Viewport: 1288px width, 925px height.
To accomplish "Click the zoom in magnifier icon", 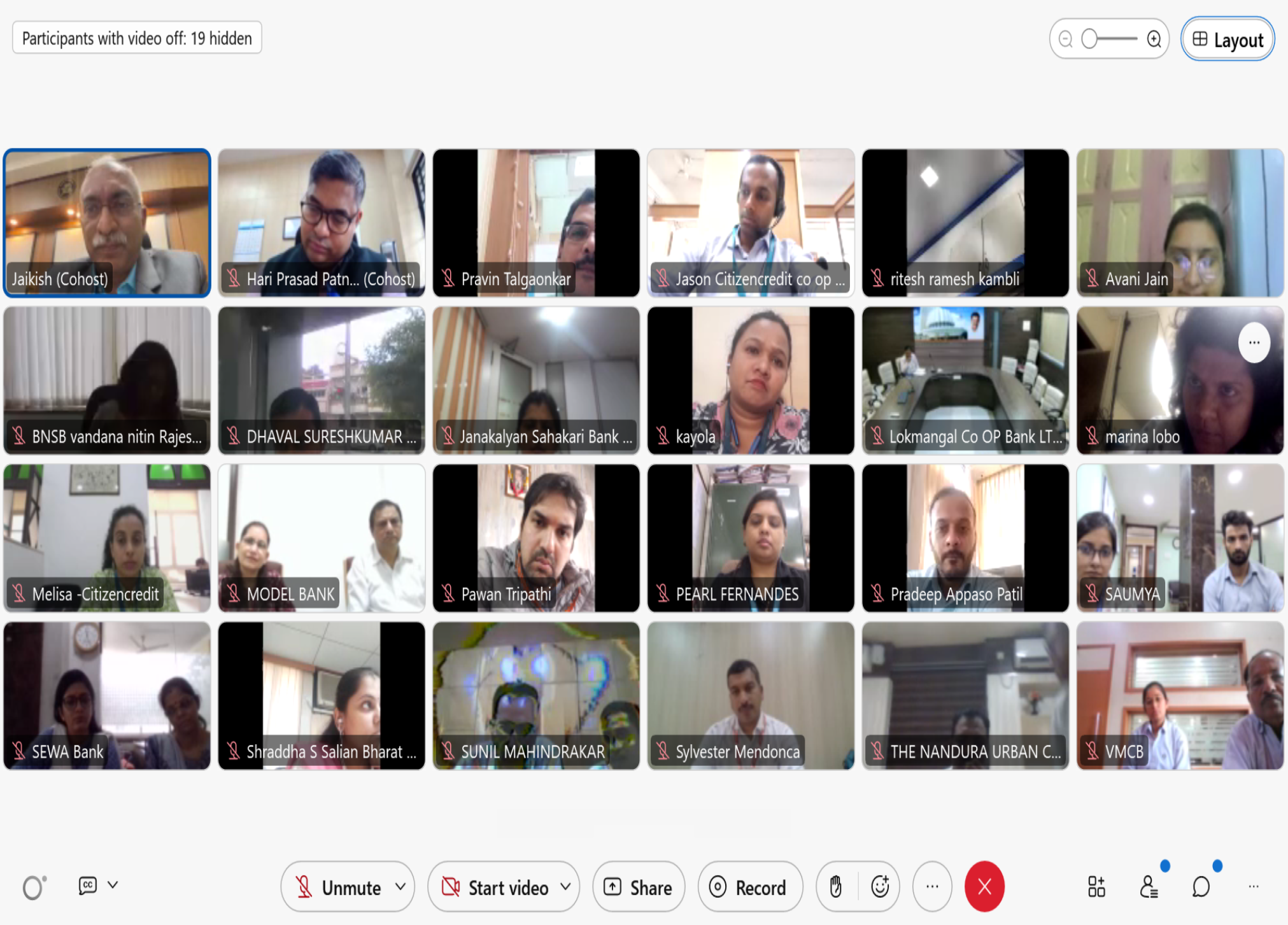I will pos(1154,39).
